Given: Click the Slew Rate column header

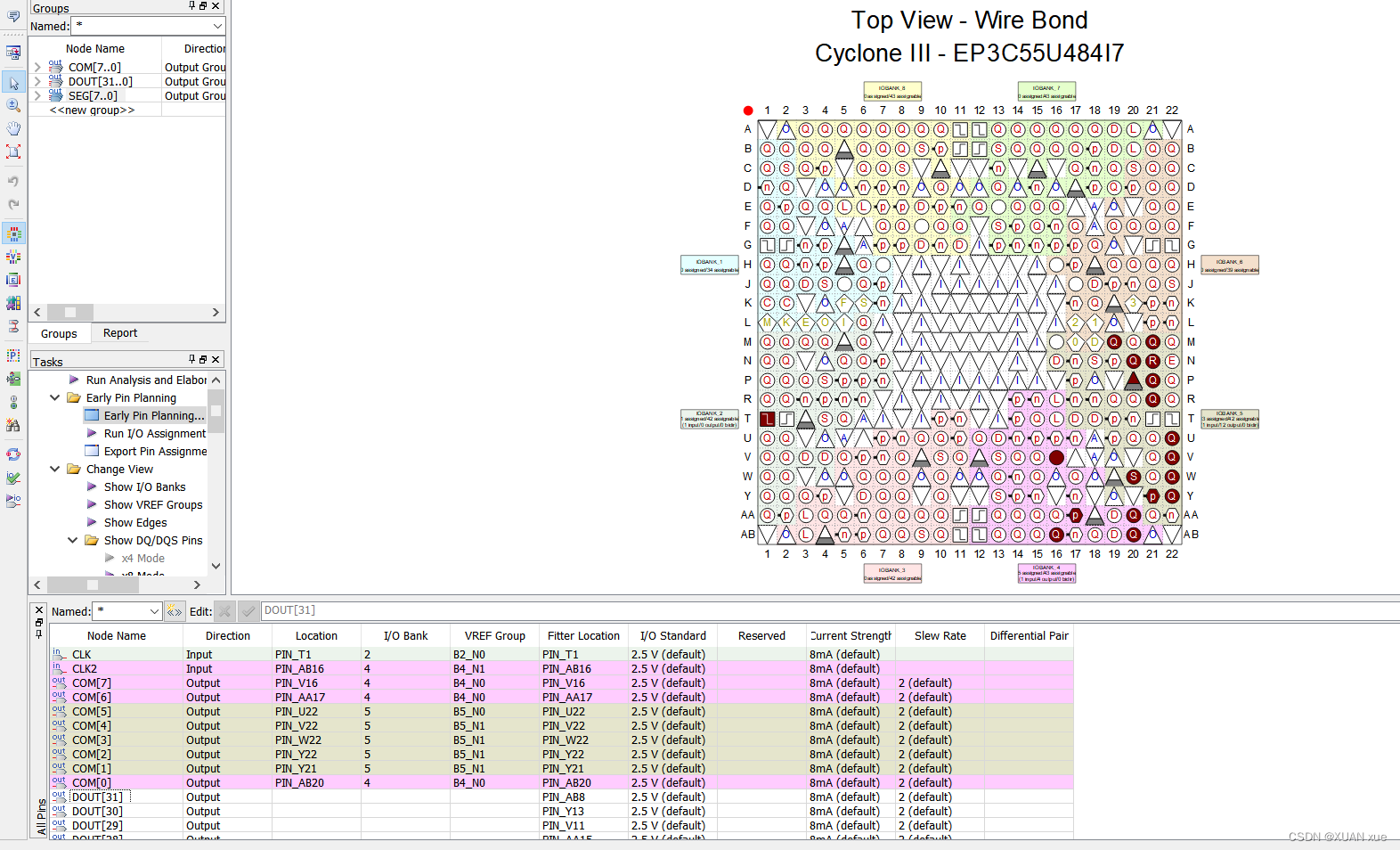Looking at the screenshot, I should coord(940,635).
